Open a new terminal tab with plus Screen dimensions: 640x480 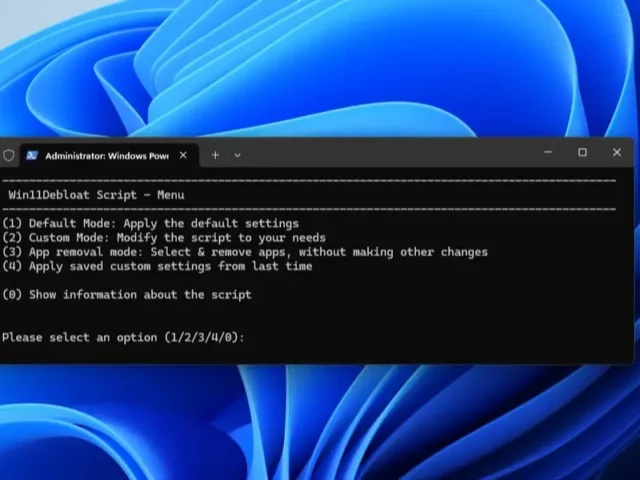click(216, 155)
